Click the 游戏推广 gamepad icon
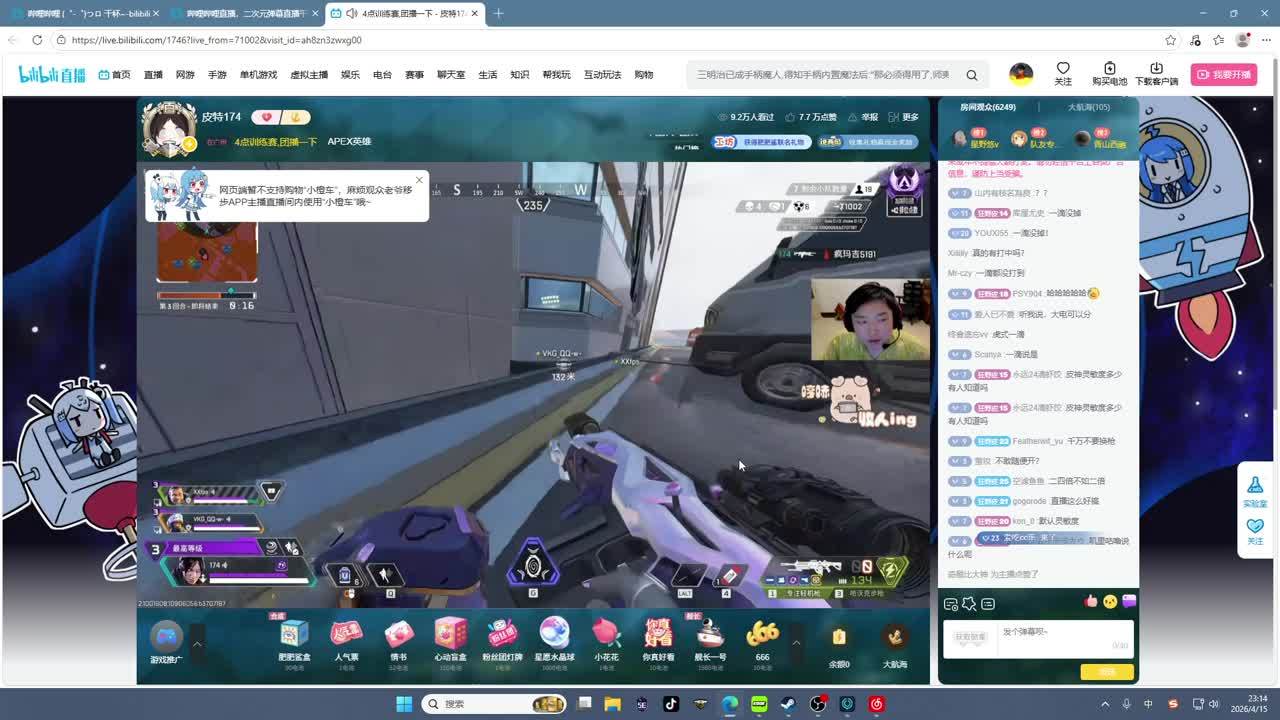The image size is (1280, 720). 166,636
